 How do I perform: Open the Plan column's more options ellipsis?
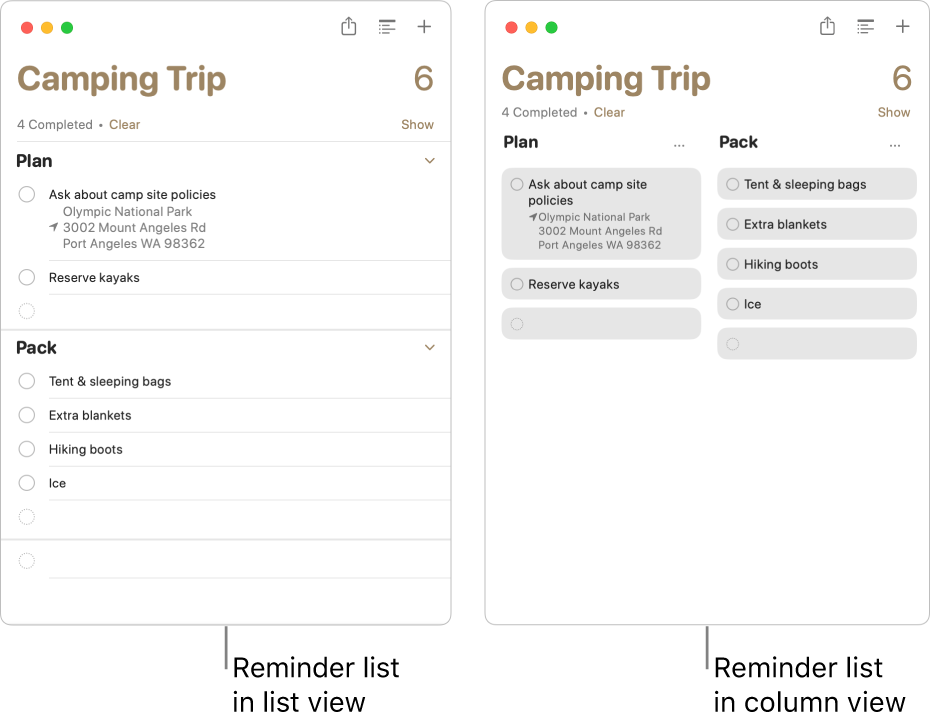point(679,144)
